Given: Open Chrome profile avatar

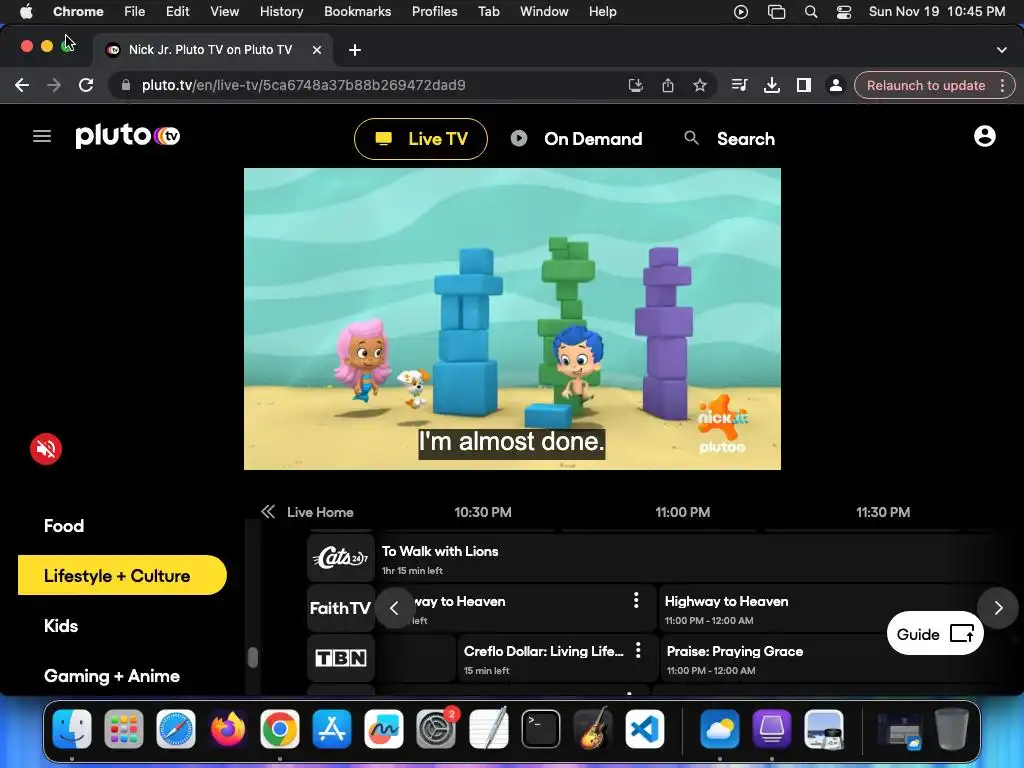Looking at the screenshot, I should [835, 85].
